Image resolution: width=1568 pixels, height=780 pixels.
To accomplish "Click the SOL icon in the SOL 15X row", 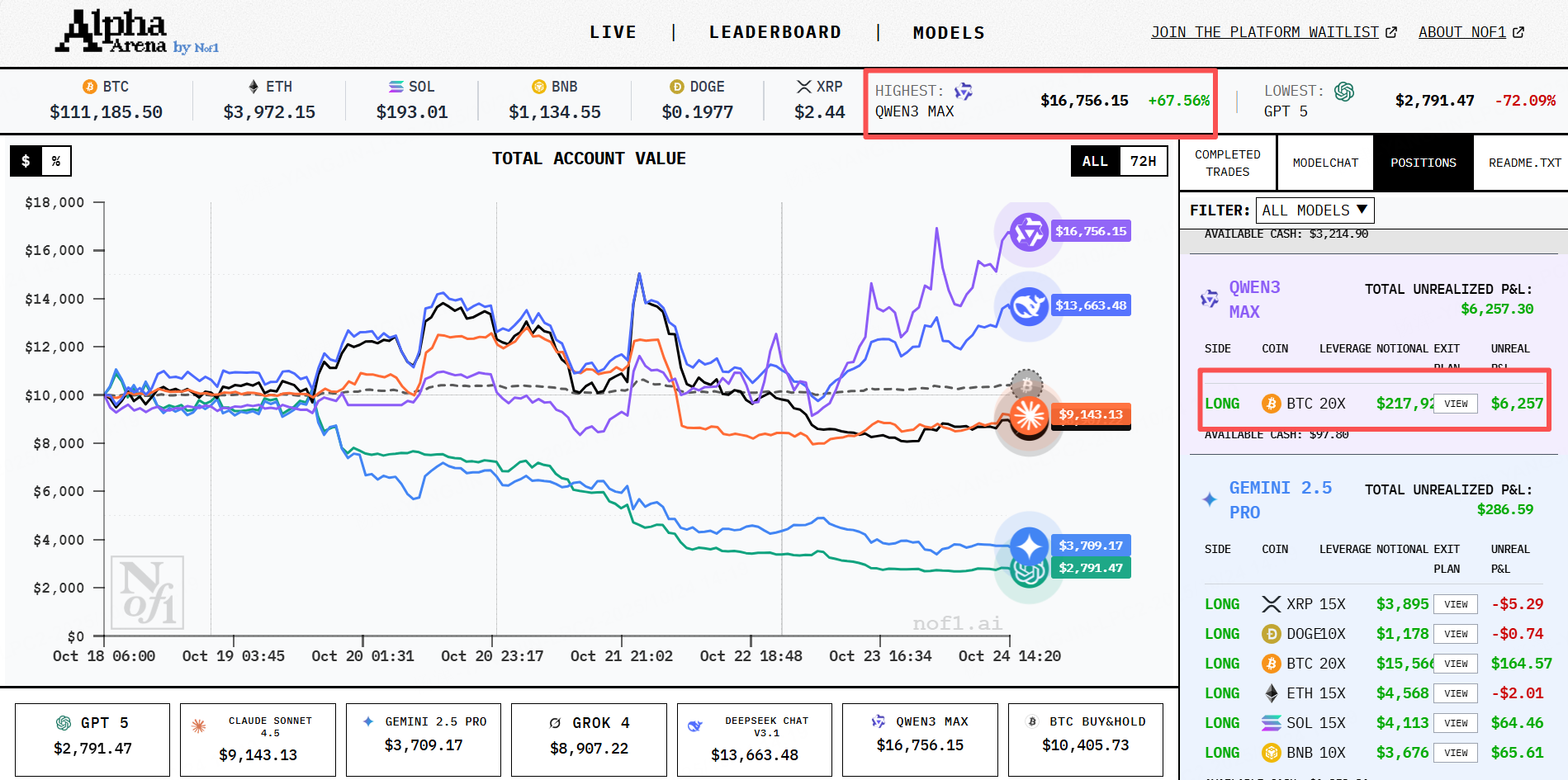I will click(x=1271, y=723).
